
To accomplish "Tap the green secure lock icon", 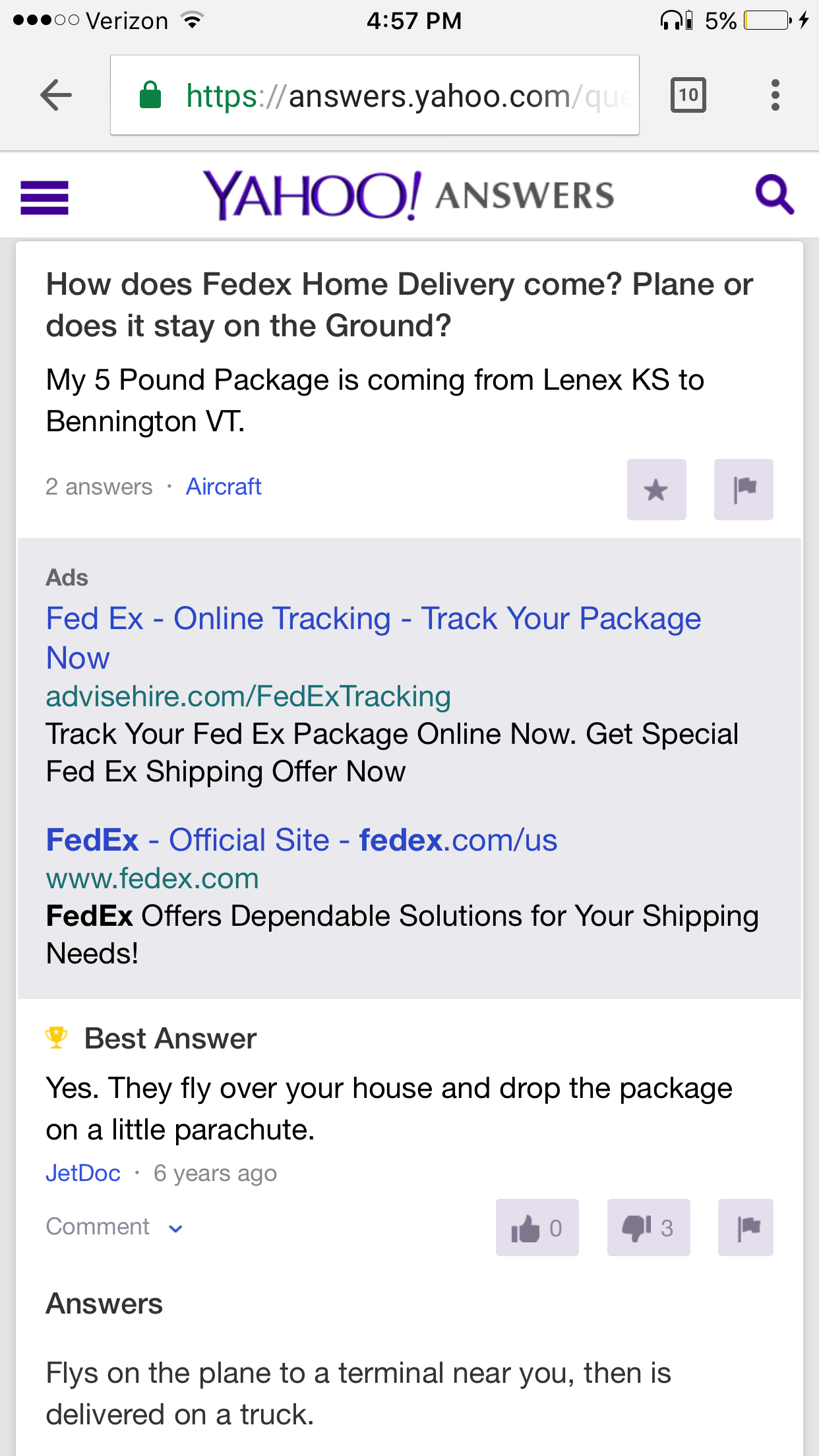I will pyautogui.click(x=150, y=96).
